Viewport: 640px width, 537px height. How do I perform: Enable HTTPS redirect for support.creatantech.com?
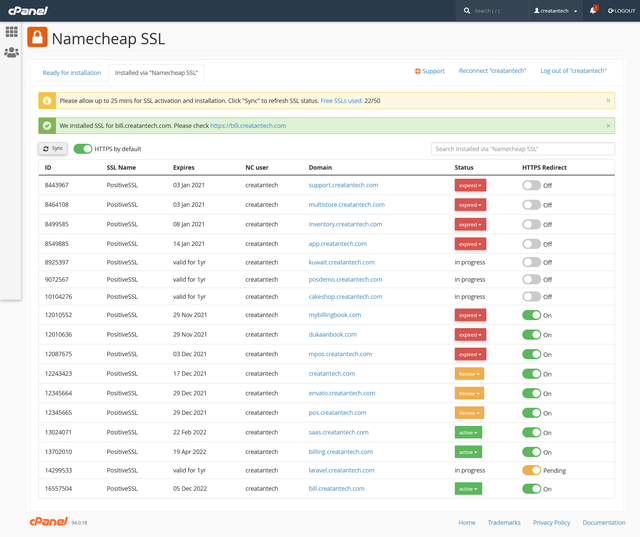531,185
